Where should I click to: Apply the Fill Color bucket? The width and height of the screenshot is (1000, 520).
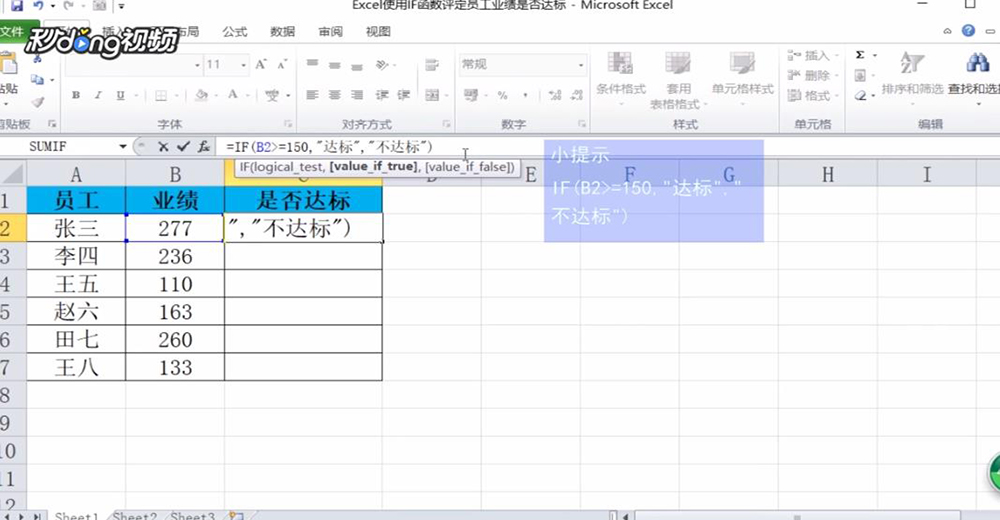point(201,95)
